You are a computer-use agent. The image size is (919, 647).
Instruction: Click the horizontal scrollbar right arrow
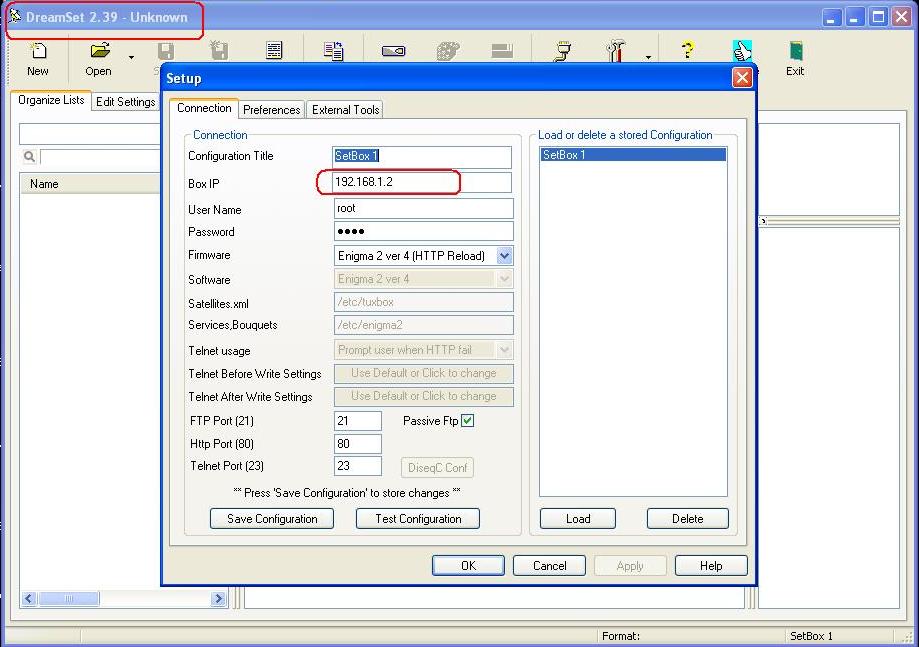coord(219,598)
